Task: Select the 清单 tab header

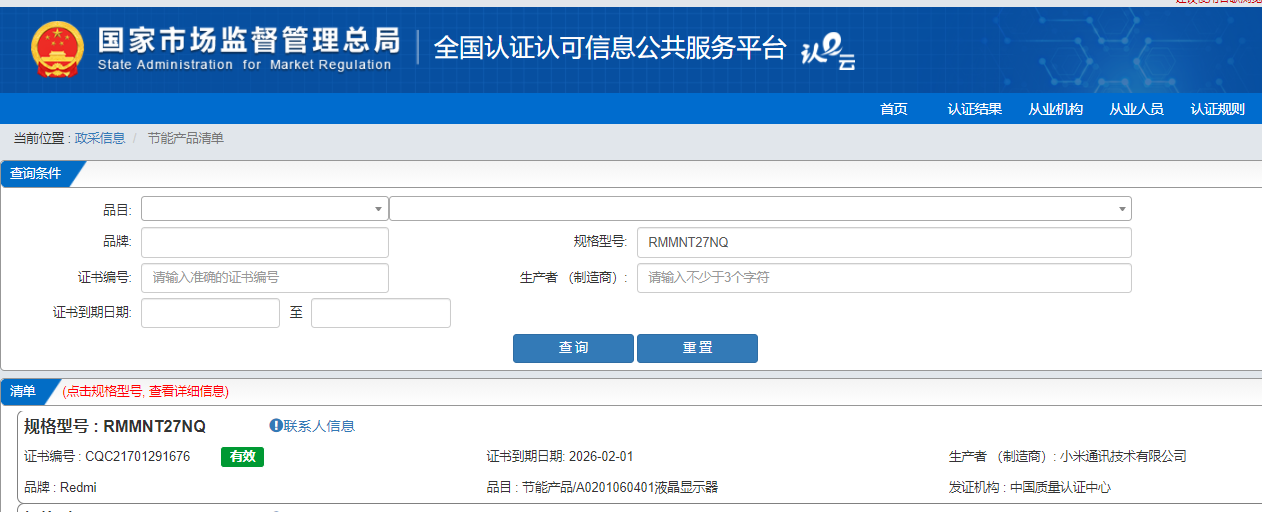Action: coord(24,391)
